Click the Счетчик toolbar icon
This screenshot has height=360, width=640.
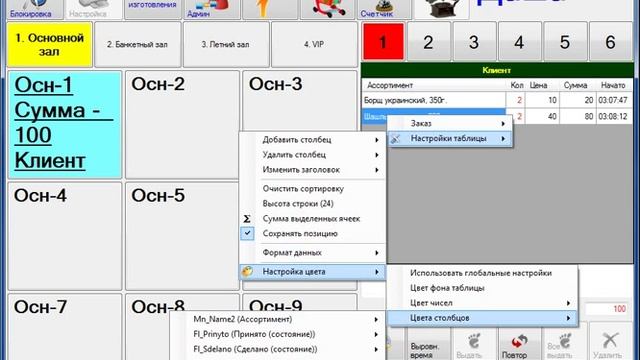coord(384,9)
